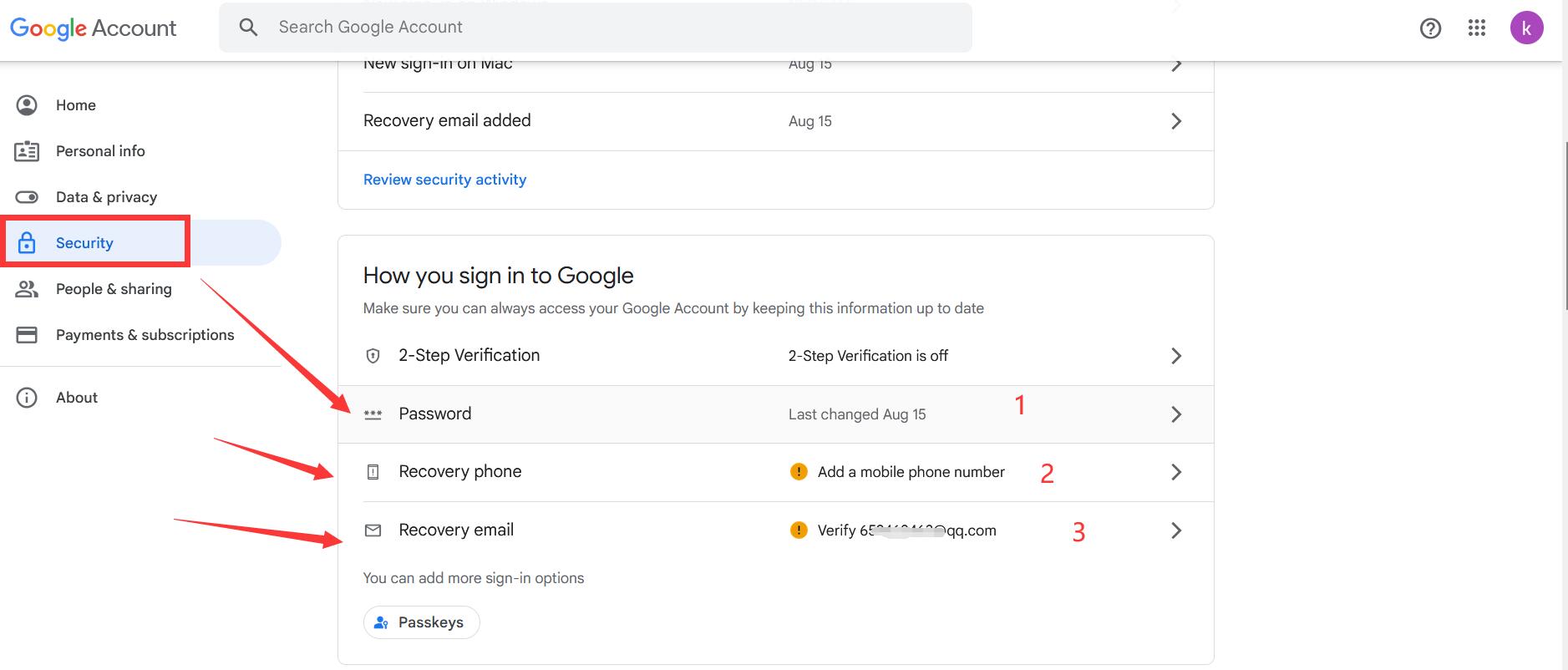Click the warning icon beside Verify email

point(799,530)
